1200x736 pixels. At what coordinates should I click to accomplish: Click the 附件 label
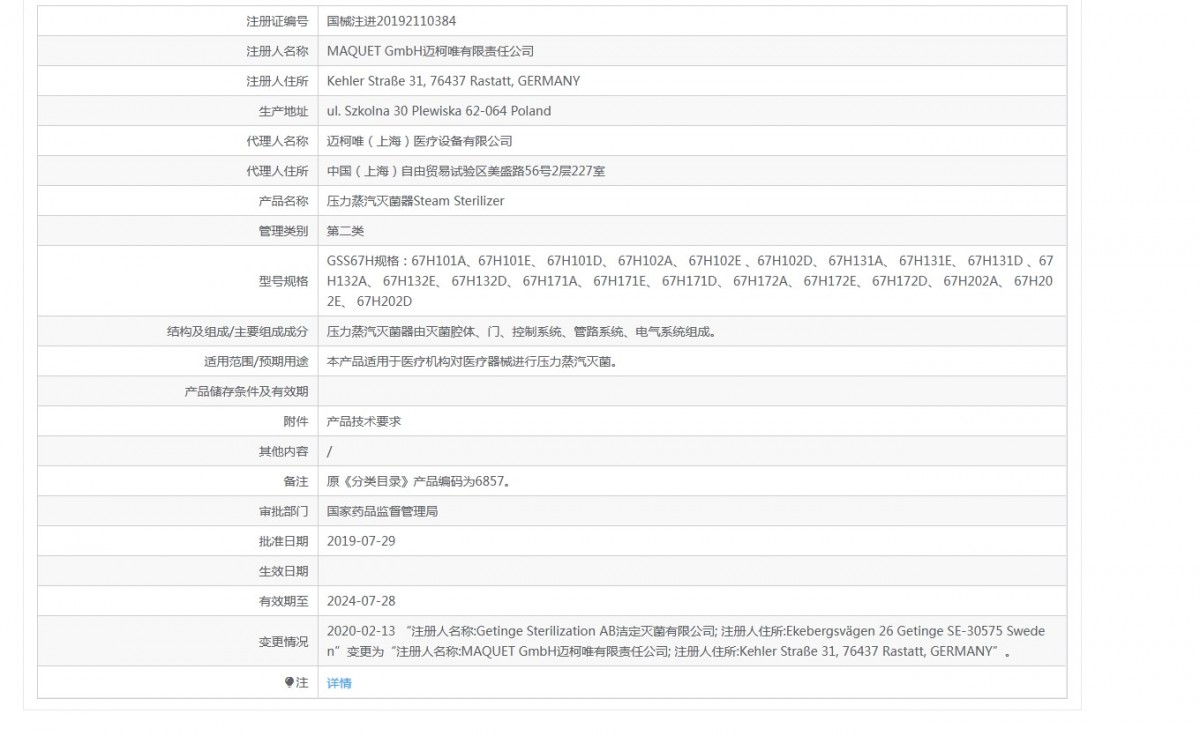coord(295,421)
